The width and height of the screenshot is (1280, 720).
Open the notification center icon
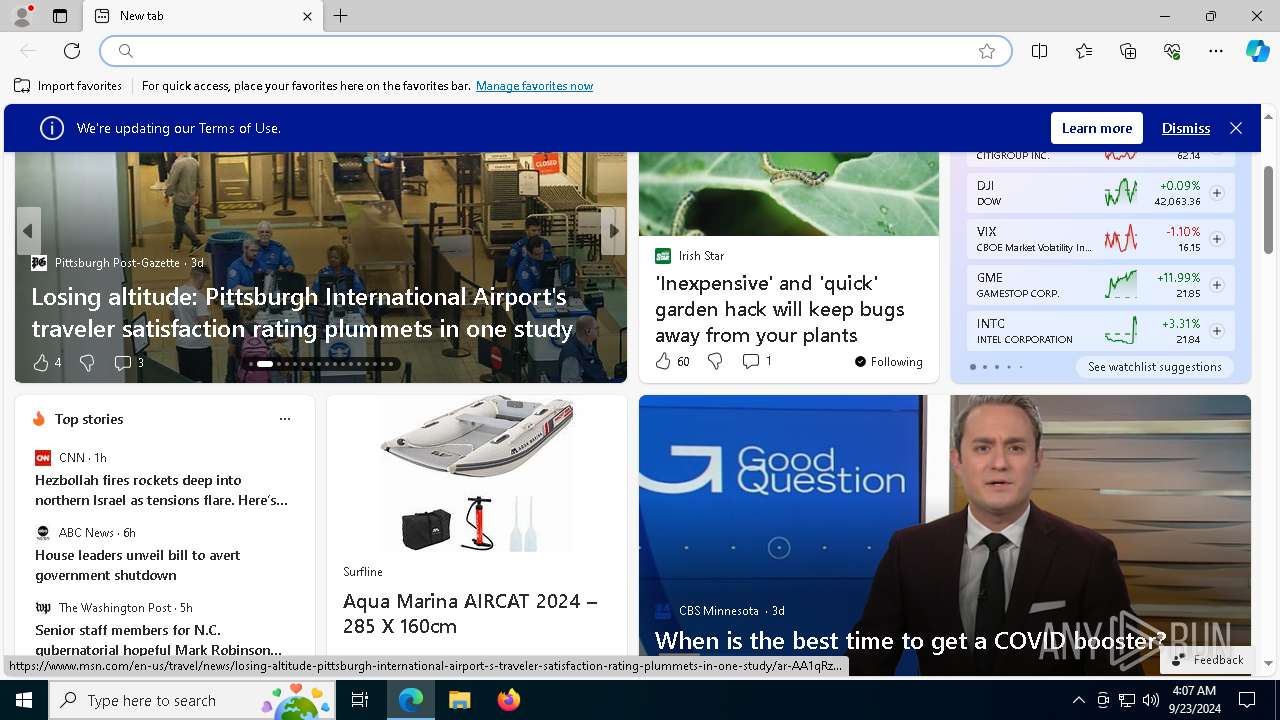click(1246, 700)
